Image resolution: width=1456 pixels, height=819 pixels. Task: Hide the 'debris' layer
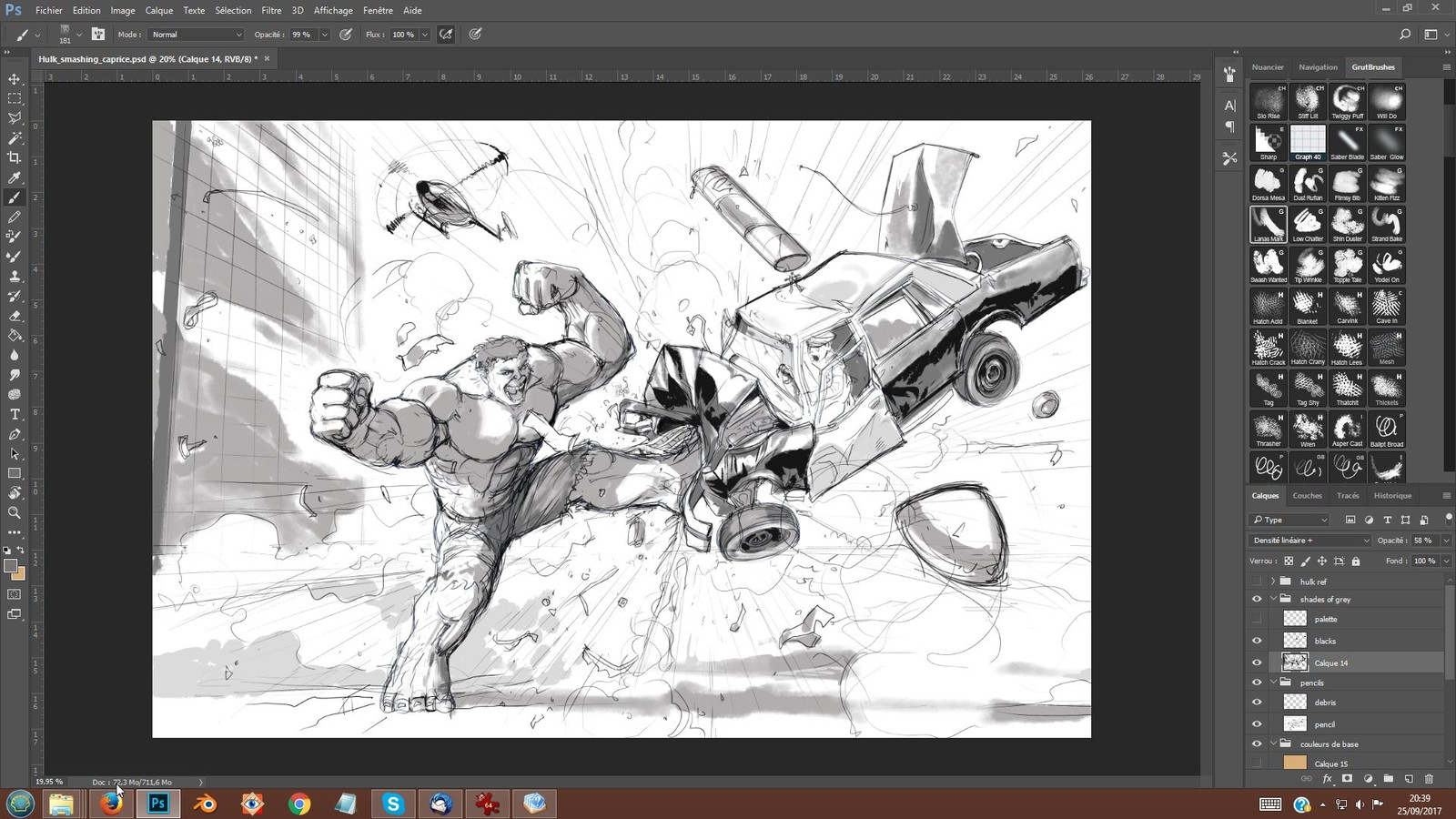[1257, 703]
